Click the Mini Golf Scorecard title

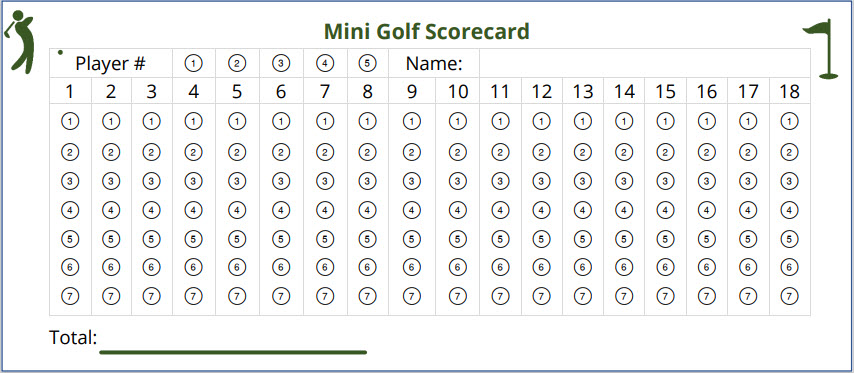point(426,32)
